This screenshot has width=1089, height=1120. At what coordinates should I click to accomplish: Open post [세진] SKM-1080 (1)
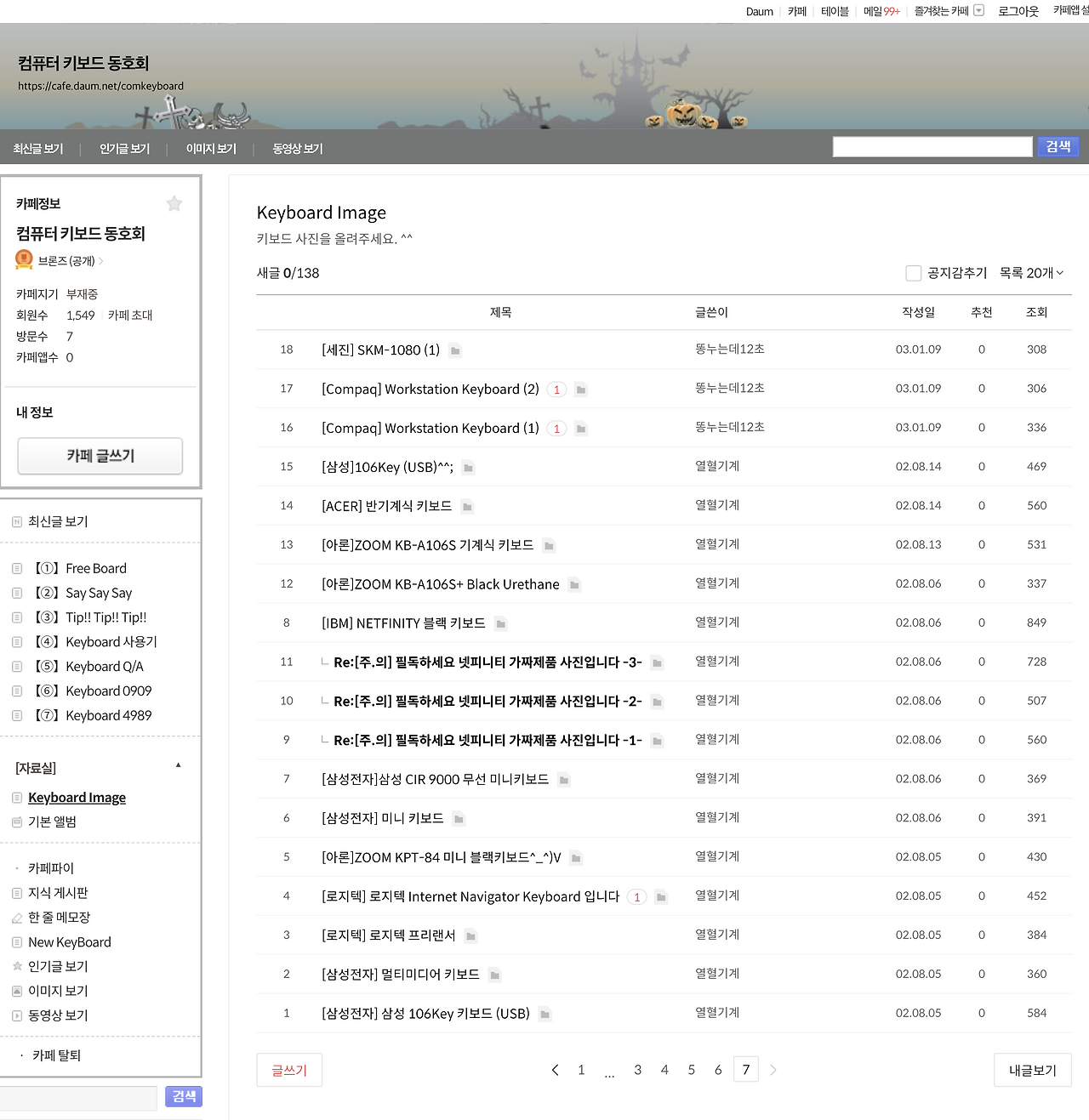point(380,350)
